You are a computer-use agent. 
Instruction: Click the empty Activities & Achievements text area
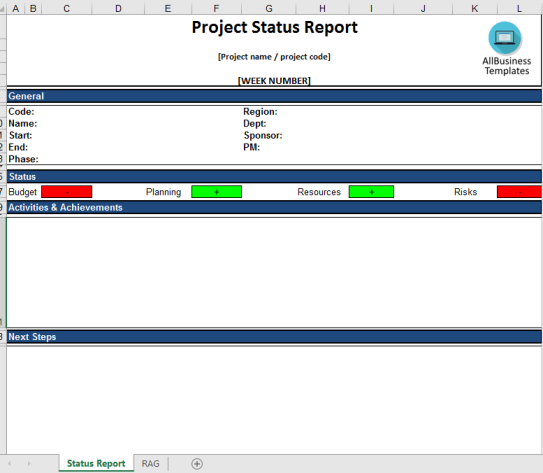coord(274,272)
